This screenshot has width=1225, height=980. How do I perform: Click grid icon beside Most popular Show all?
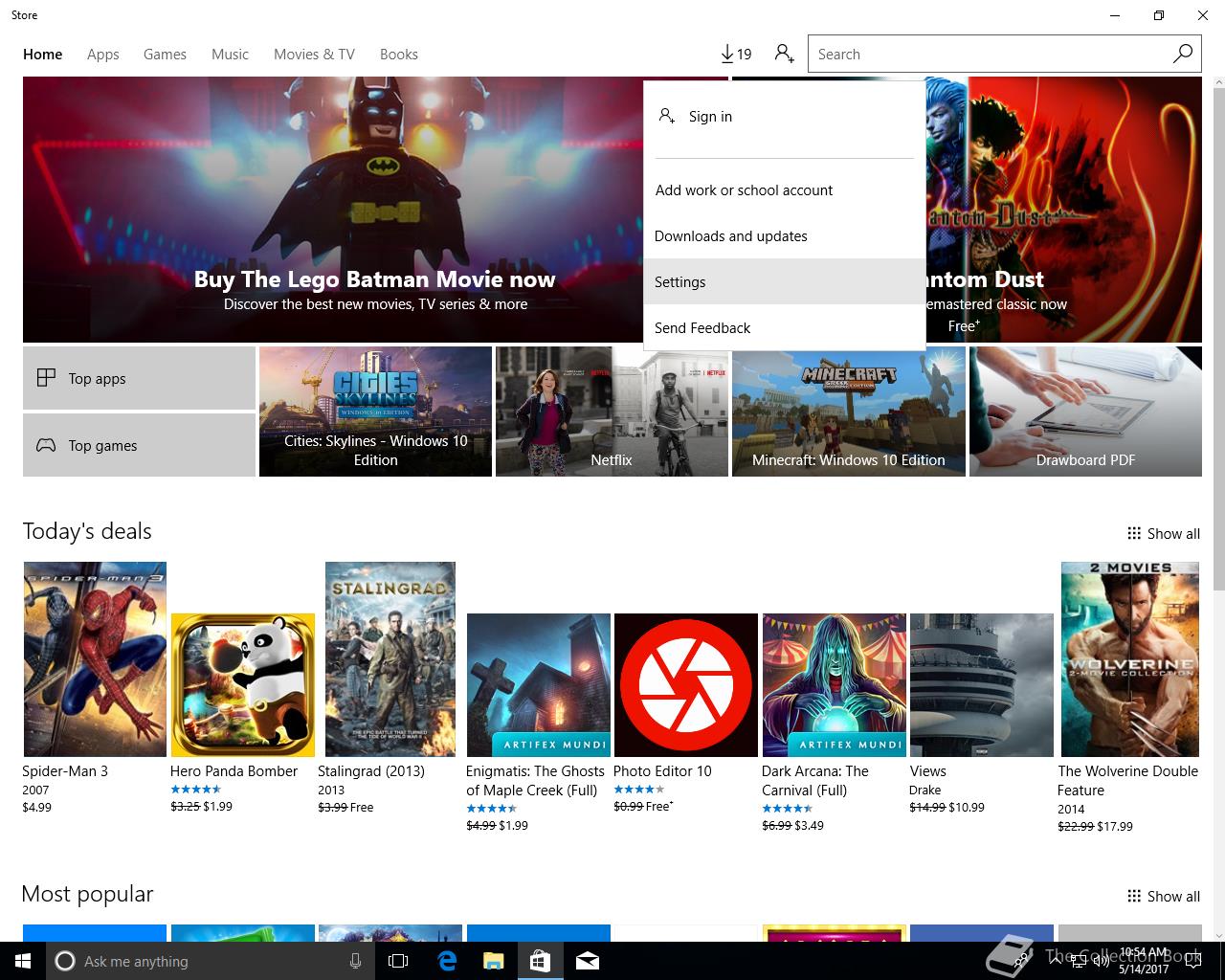pyautogui.click(x=1134, y=896)
